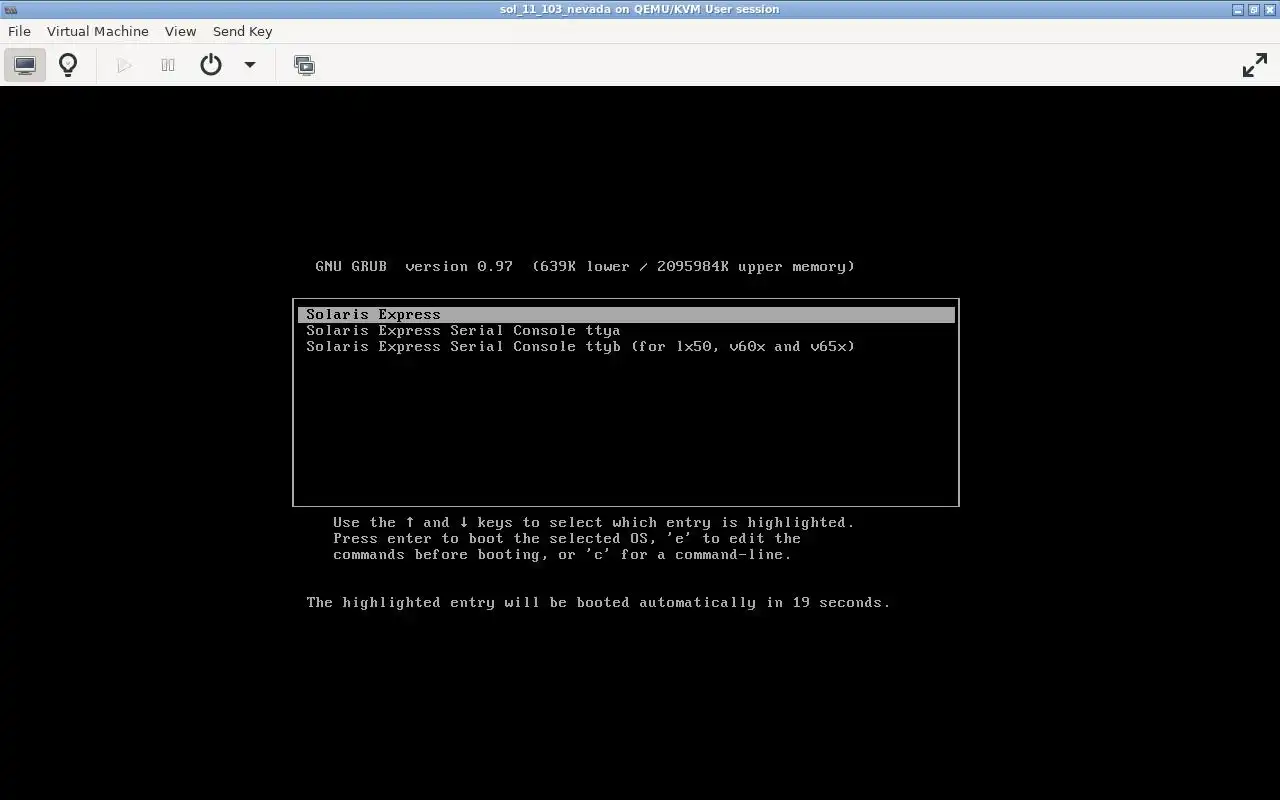1280x800 pixels.
Task: Click the Run virtual machine play button
Action: (x=124, y=65)
